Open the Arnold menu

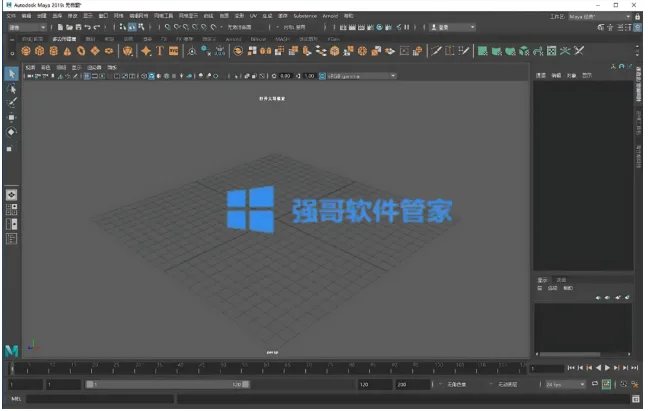[x=330, y=16]
